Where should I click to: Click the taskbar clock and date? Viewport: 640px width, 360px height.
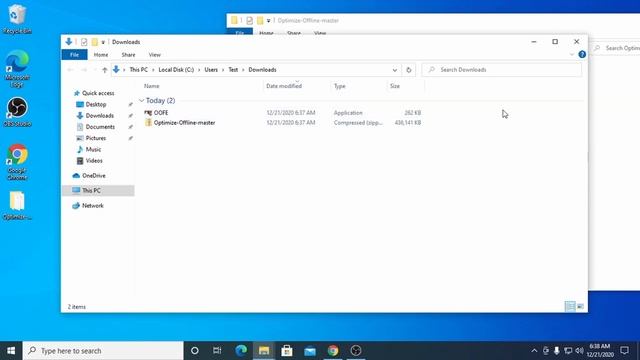click(x=600, y=351)
